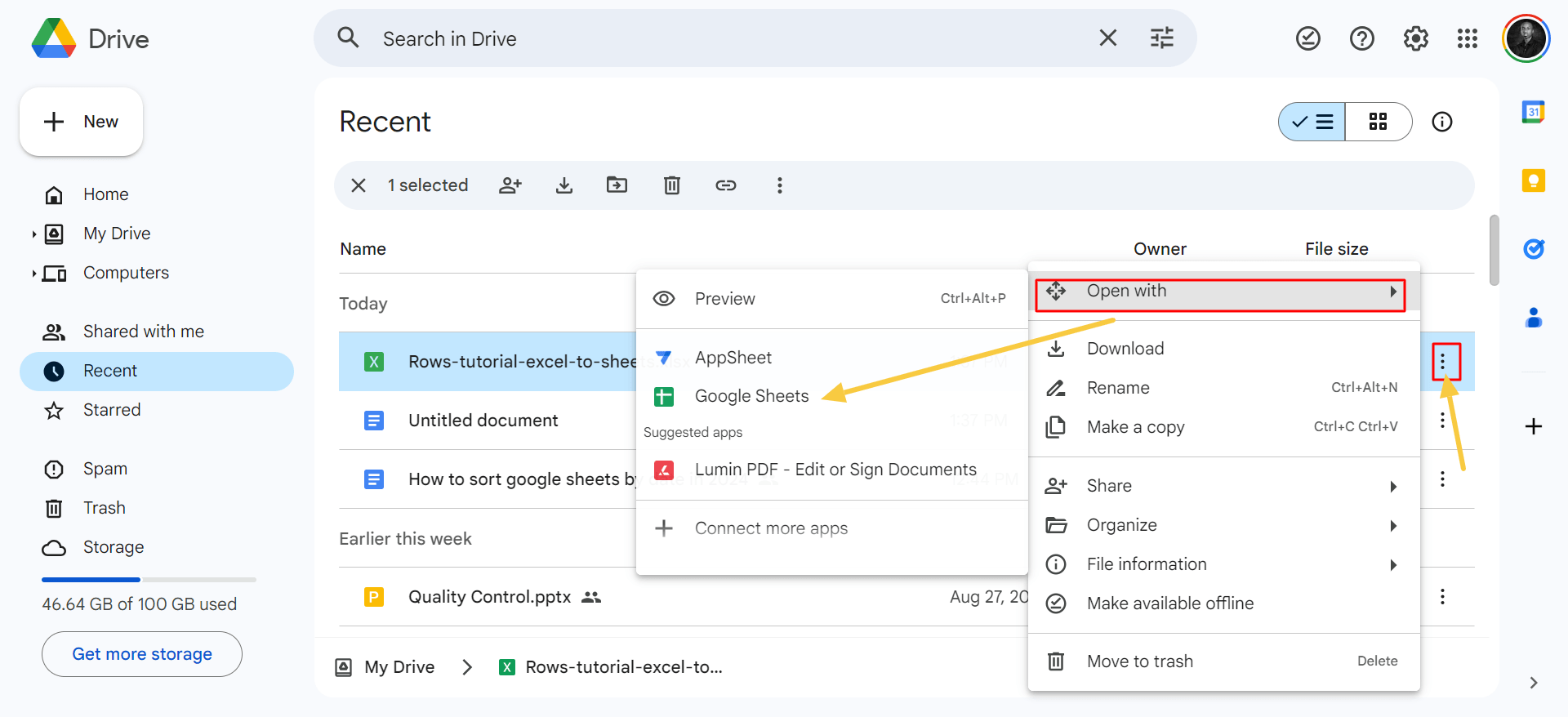Select Recent in the sidebar

[x=157, y=371]
